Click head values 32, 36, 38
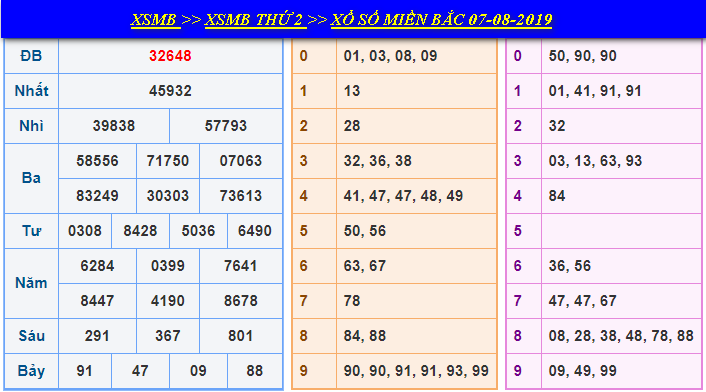This screenshot has width=706, height=392. [x=377, y=161]
